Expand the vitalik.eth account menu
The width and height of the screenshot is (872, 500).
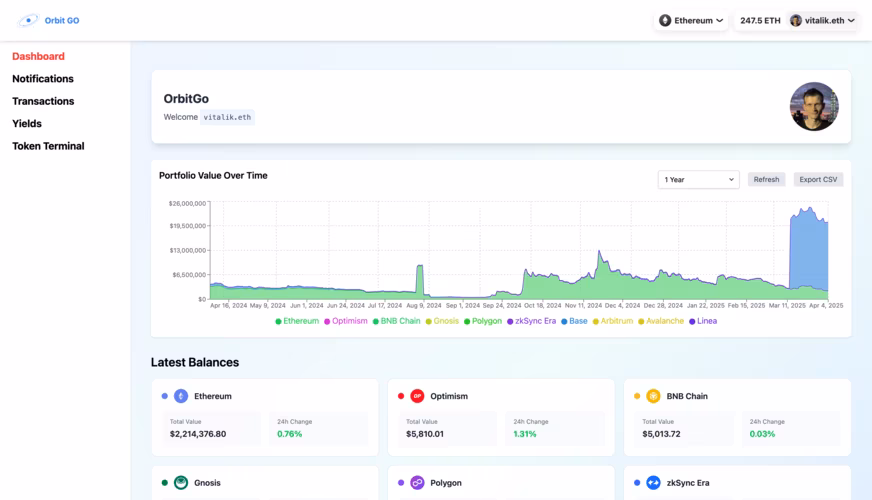coord(823,21)
